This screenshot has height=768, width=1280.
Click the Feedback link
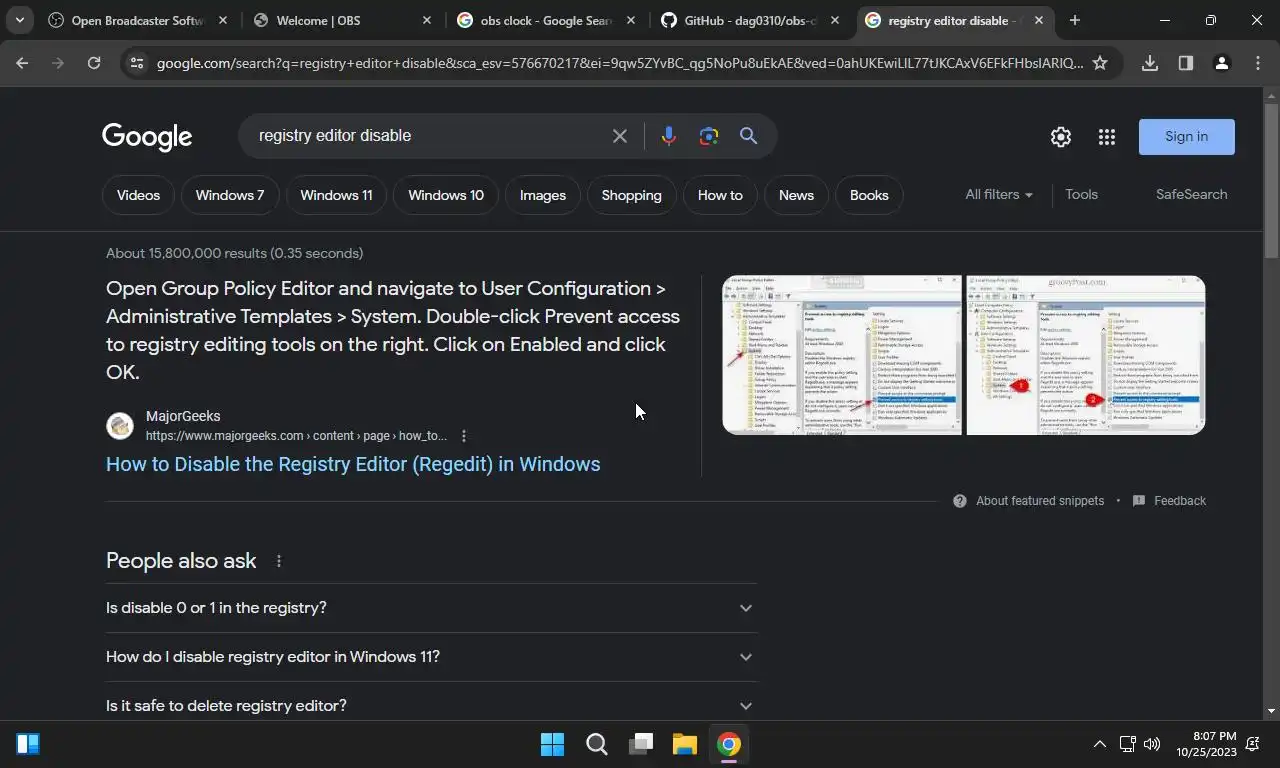click(x=1180, y=501)
